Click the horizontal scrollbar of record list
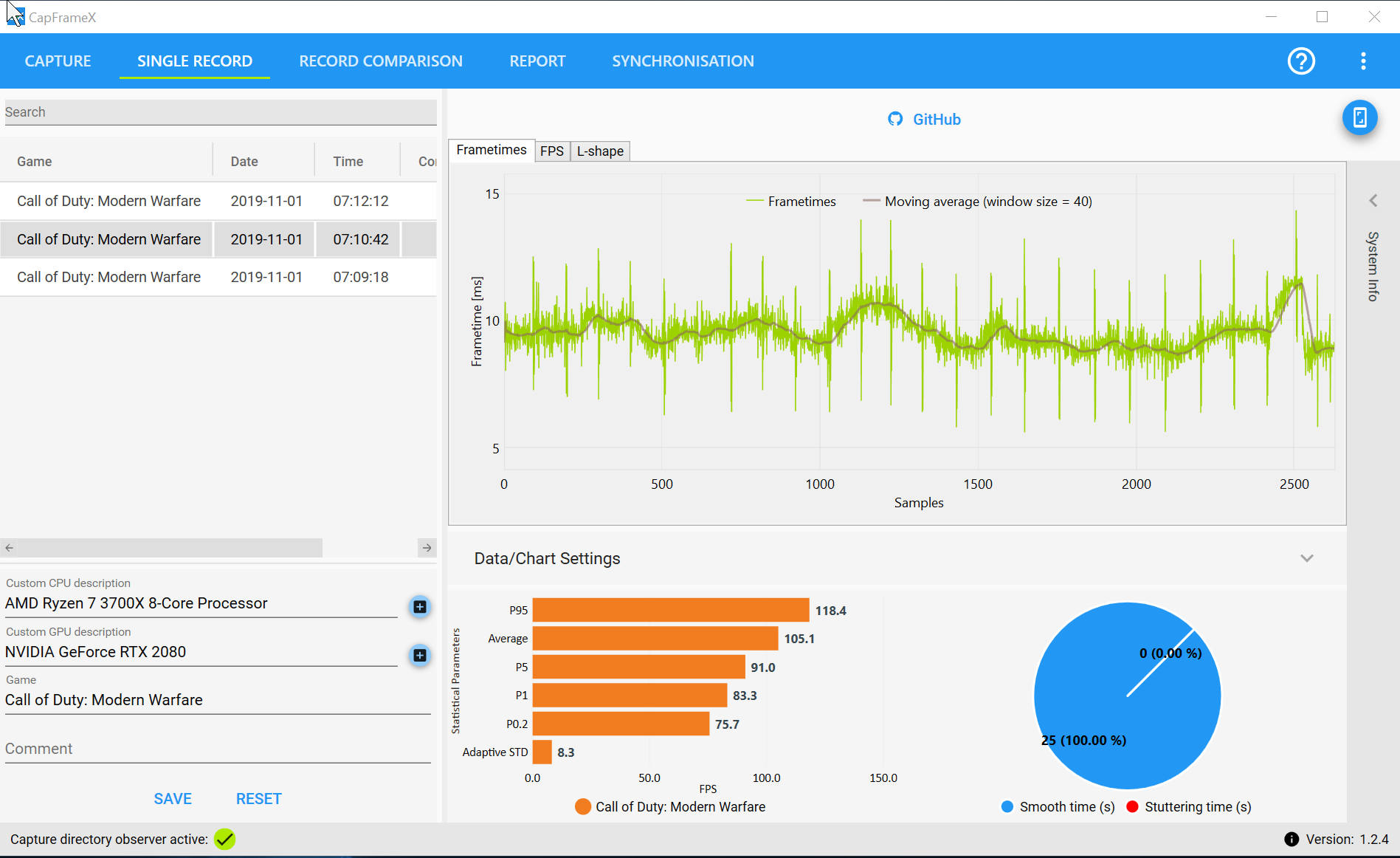This screenshot has width=1400, height=858. 168,548
